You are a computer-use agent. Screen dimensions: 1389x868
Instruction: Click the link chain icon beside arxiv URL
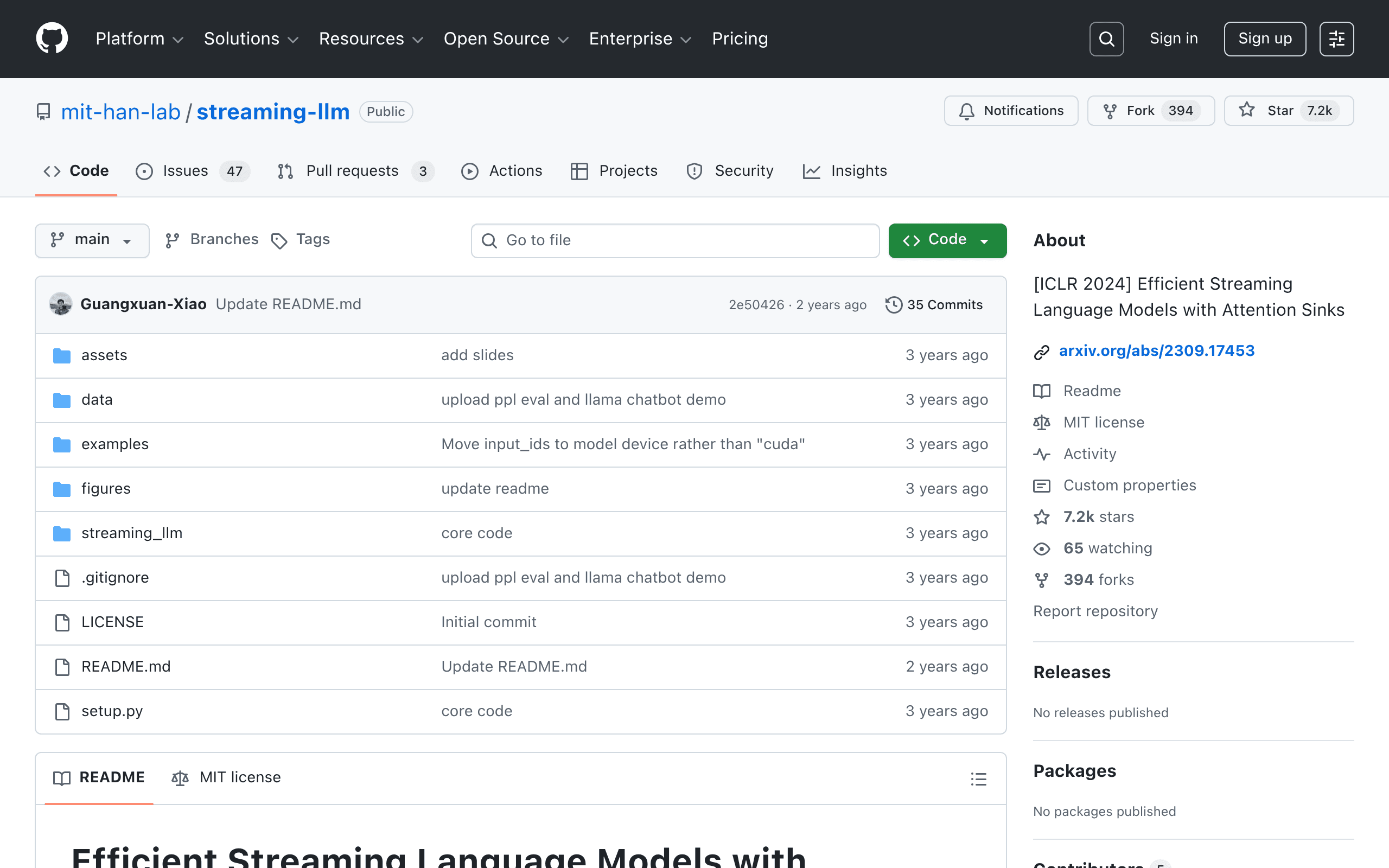pos(1041,352)
